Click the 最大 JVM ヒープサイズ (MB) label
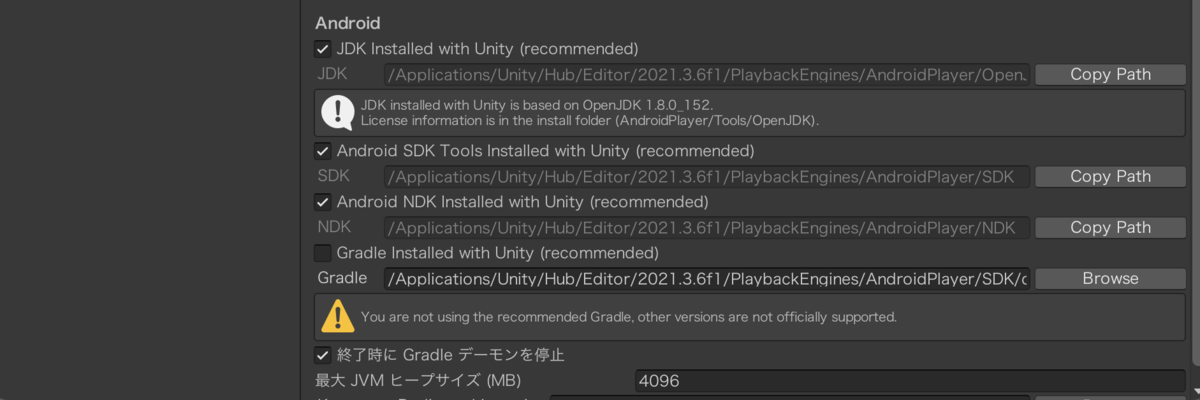The width and height of the screenshot is (1200, 400). tap(419, 381)
